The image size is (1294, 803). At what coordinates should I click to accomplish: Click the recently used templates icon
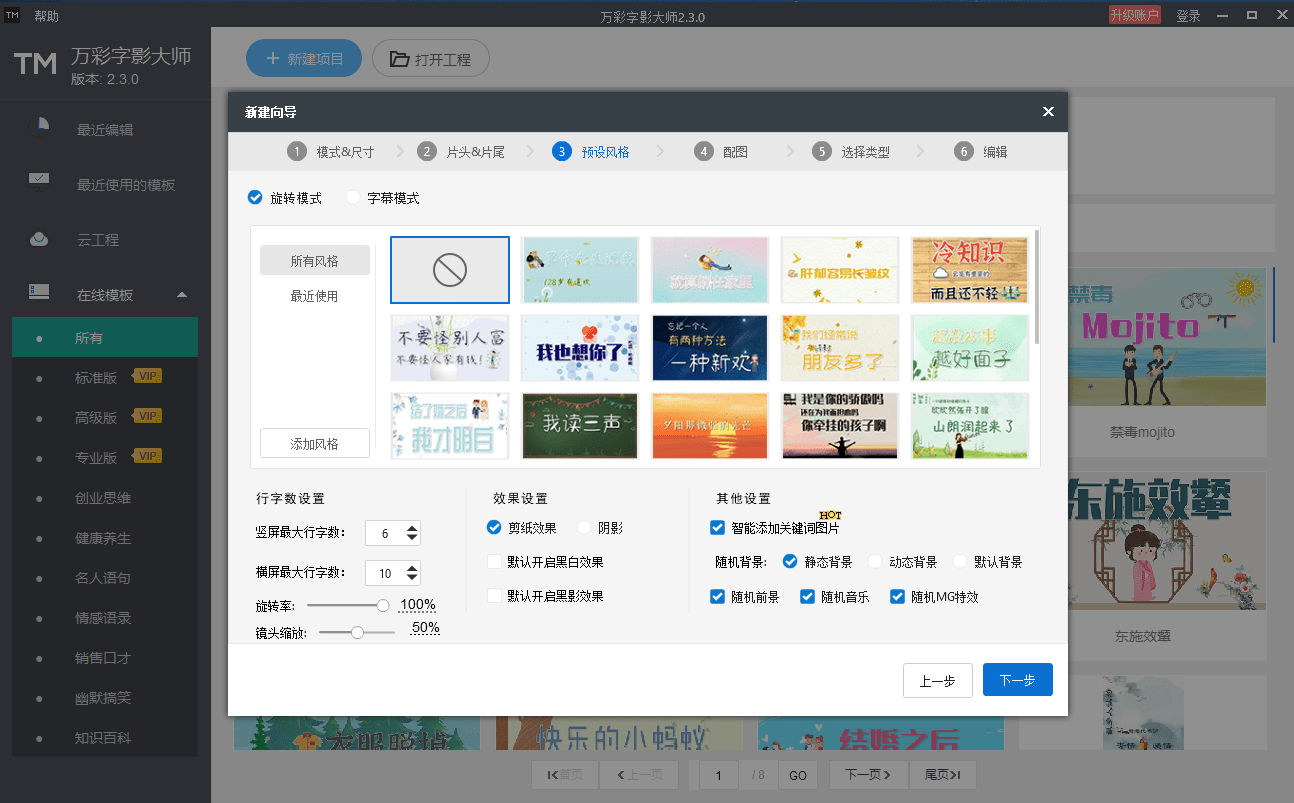pos(39,181)
